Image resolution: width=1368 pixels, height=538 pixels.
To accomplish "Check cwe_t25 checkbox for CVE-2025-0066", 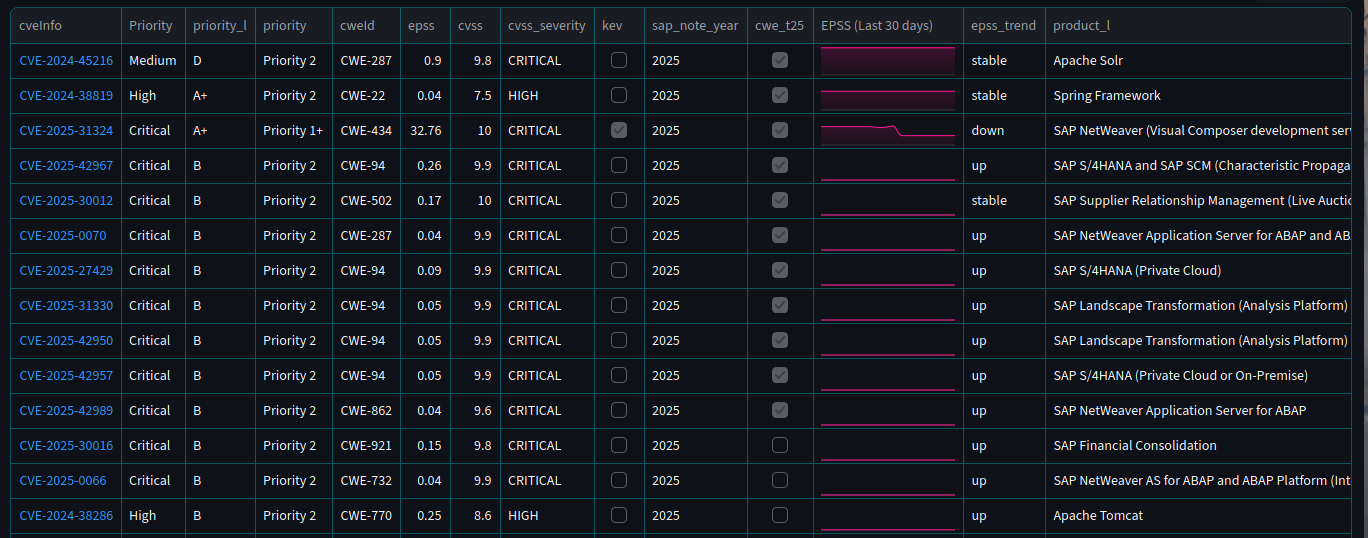I will pos(780,480).
